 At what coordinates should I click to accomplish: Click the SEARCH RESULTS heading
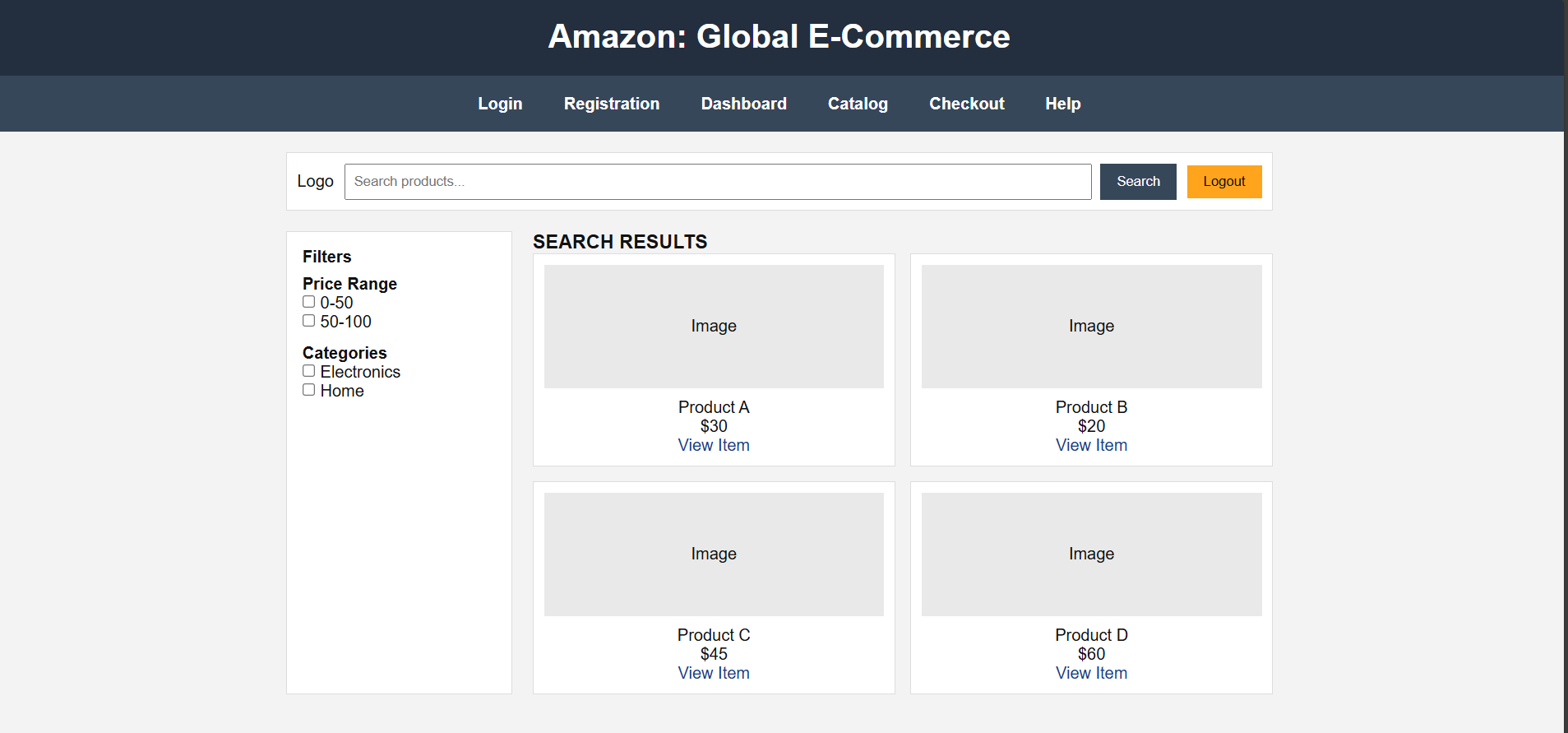[x=620, y=242]
